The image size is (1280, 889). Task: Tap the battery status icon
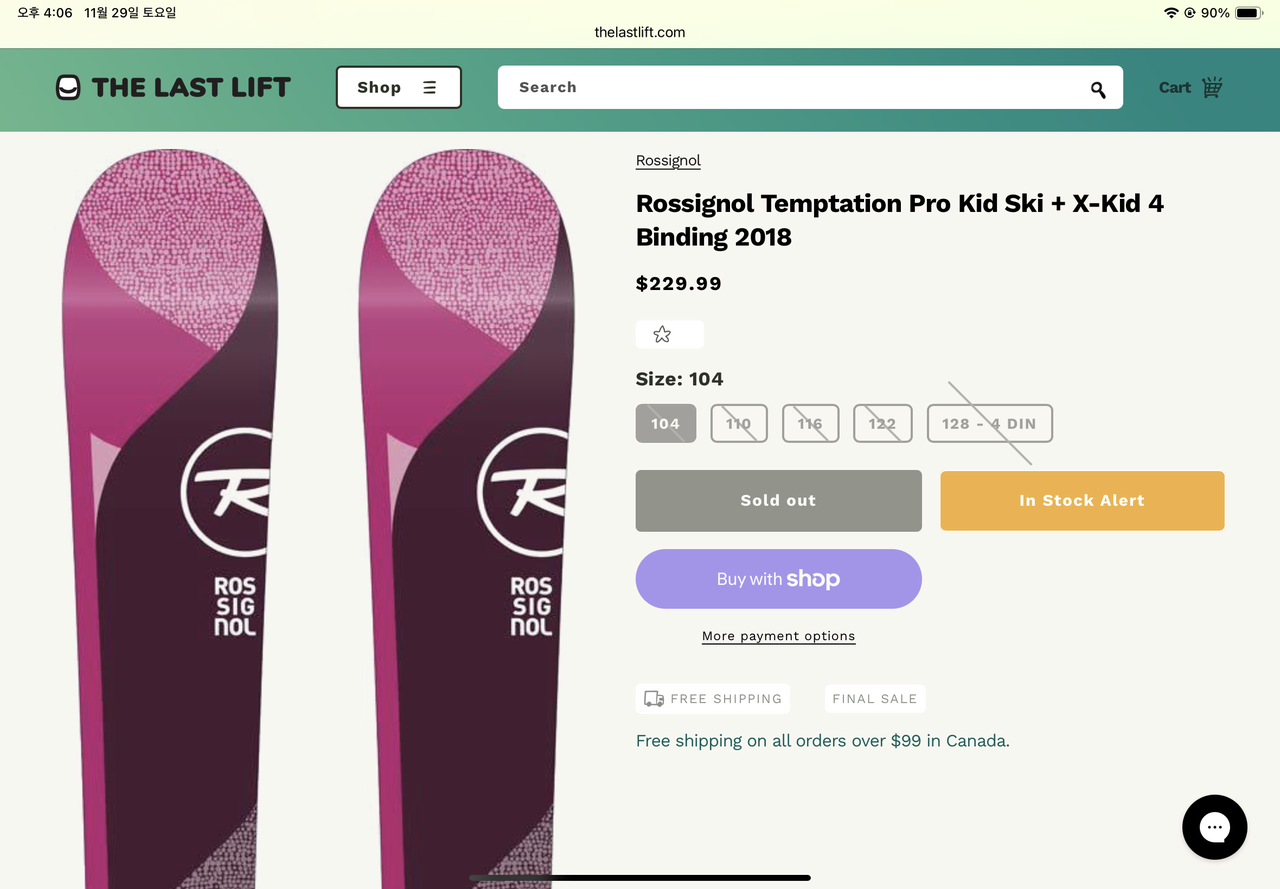tap(1248, 13)
